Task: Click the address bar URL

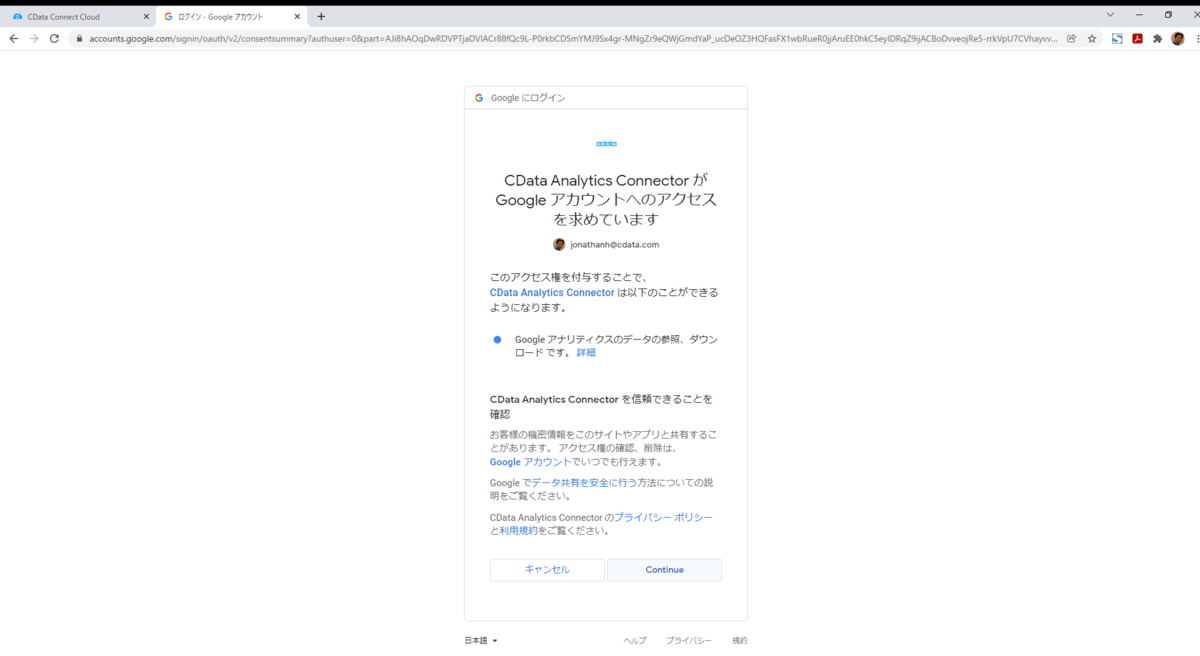Action: click(573, 38)
